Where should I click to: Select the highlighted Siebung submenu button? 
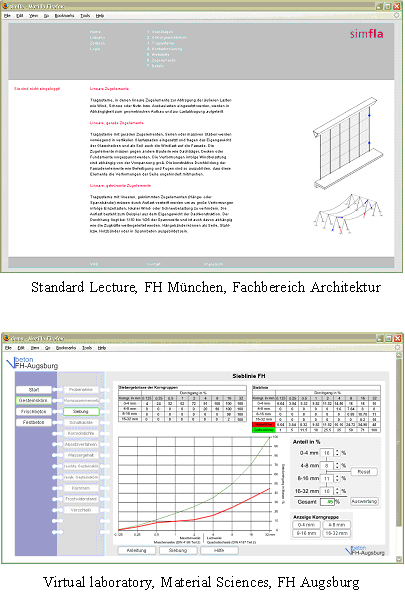[81, 411]
